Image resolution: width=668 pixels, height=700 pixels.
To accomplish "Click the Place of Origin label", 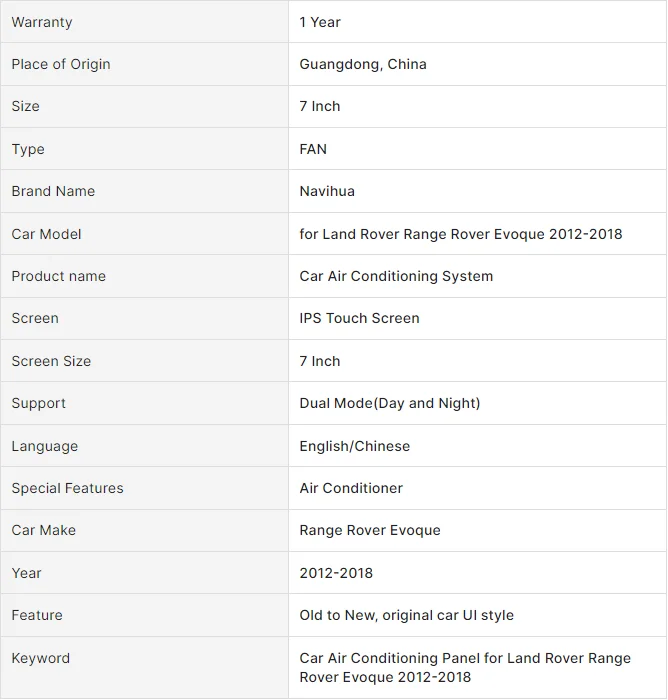I will (x=61, y=64).
